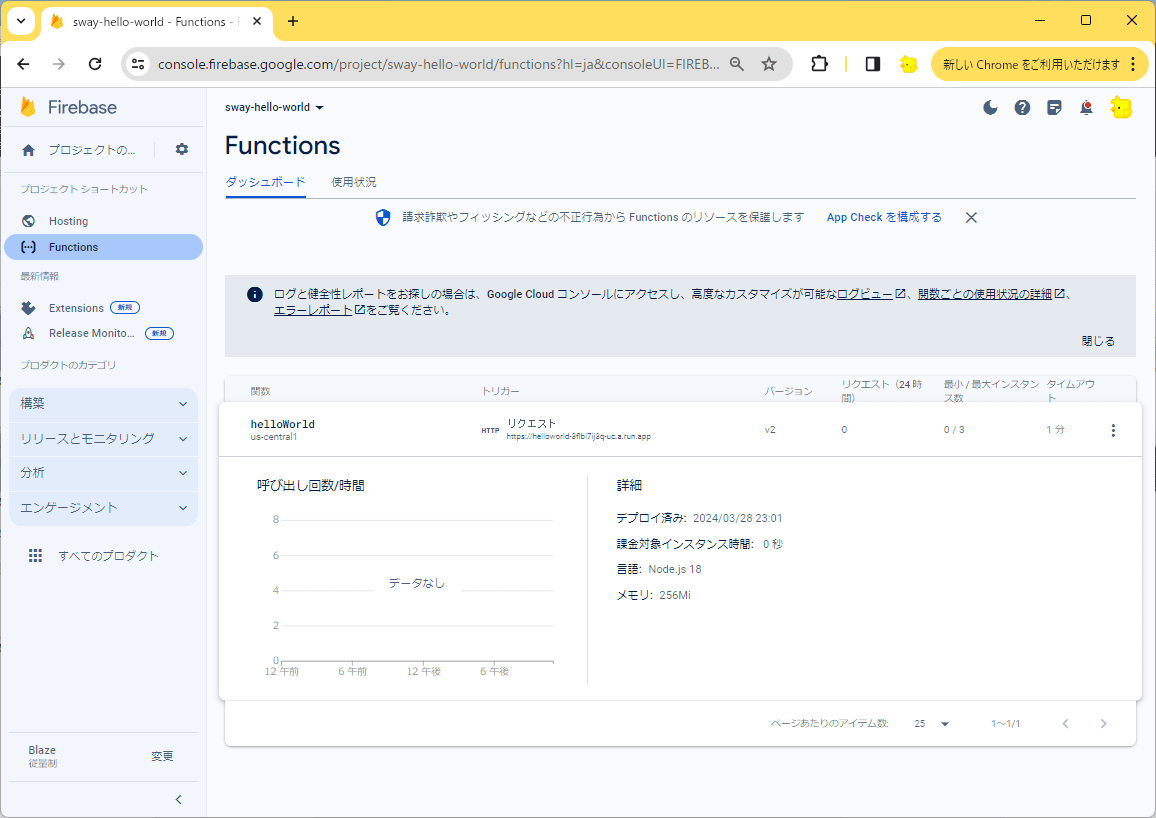Open Chrome extensions puzzle icon

819,64
